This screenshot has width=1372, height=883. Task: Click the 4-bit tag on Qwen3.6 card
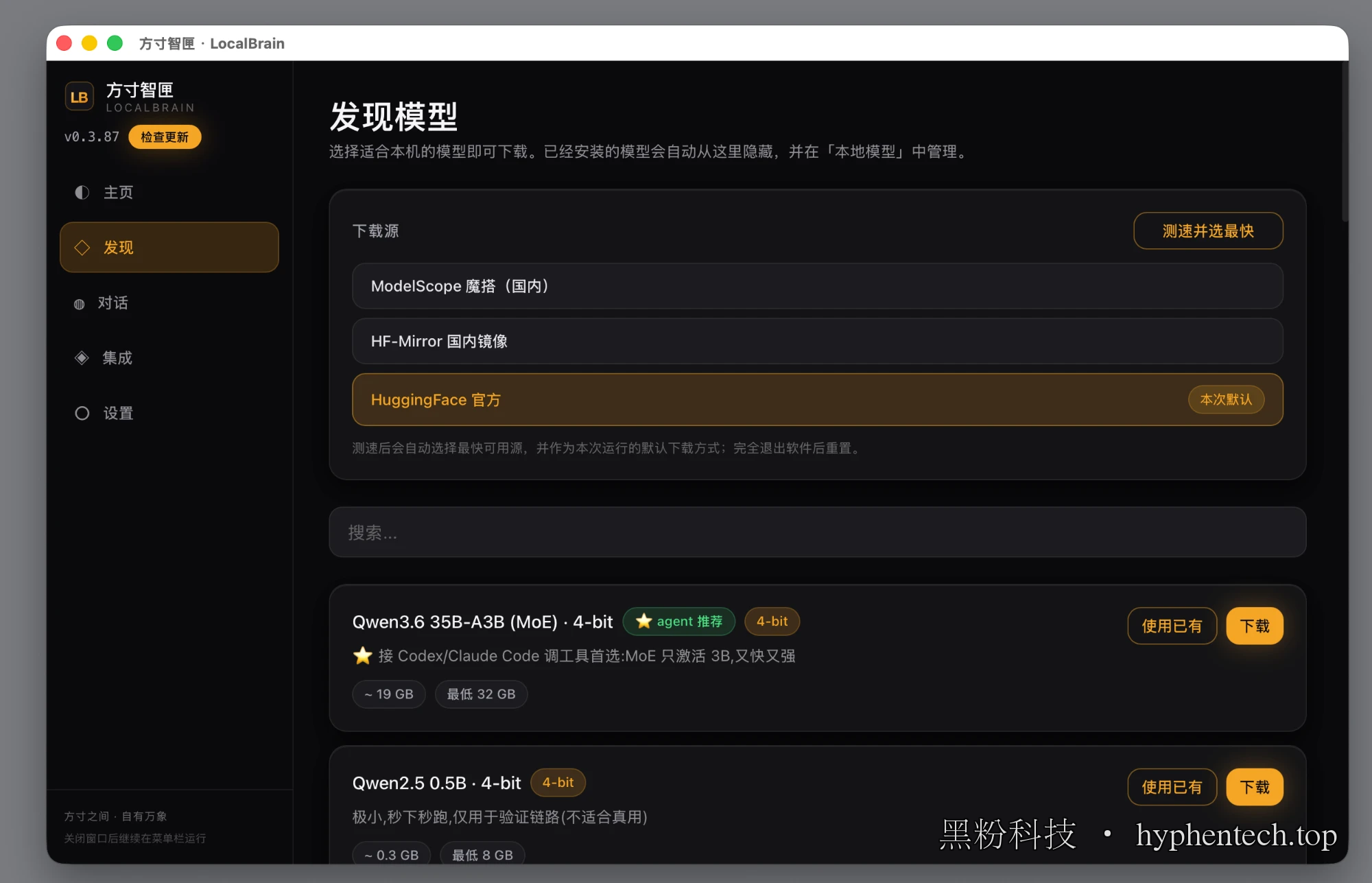pos(772,621)
